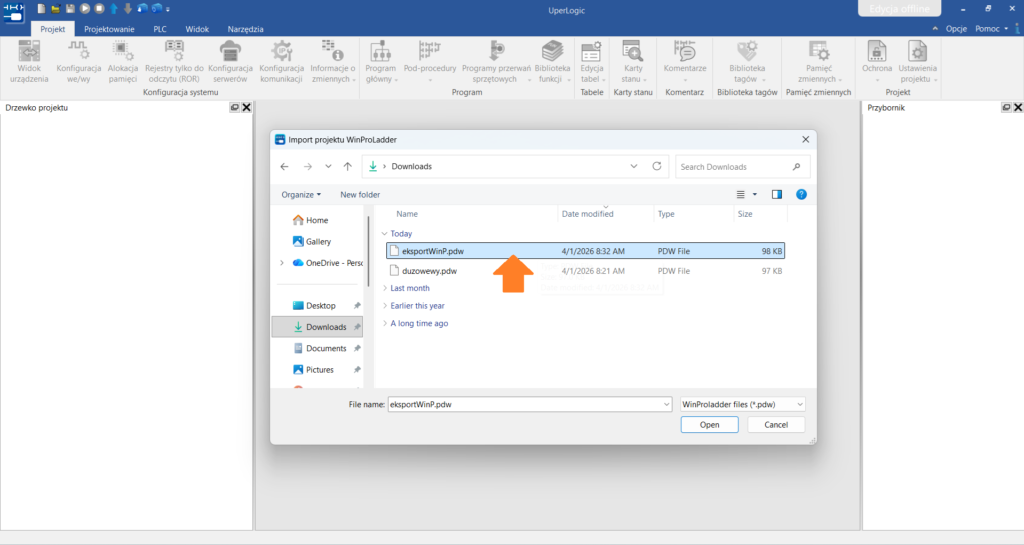Open Programy przerwań sprzętowych
The image size is (1024, 545).
496,62
